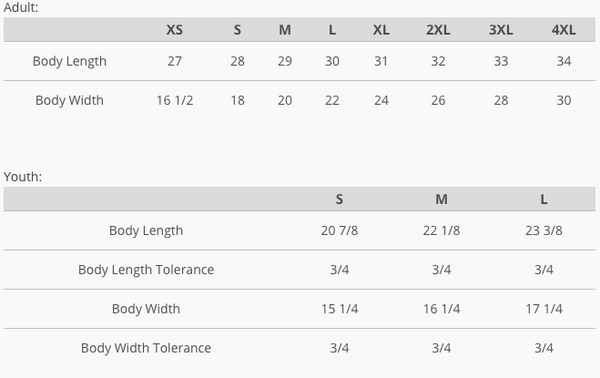Click the Body Length Tolerance row label
600x378 pixels.
tap(146, 270)
